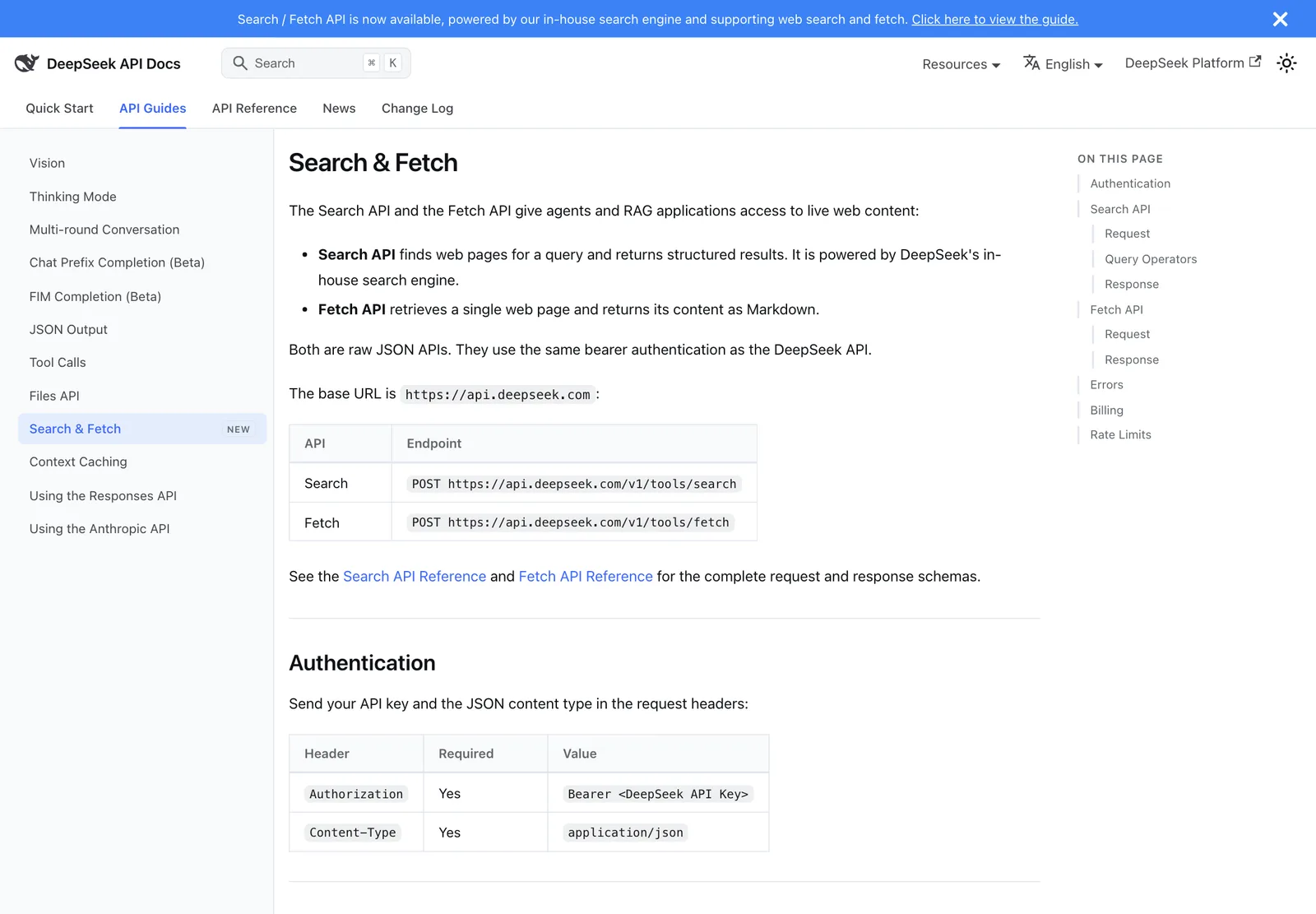Click the POST tools/search endpoint code
Viewport: 1316px width, 914px height.
pos(574,484)
